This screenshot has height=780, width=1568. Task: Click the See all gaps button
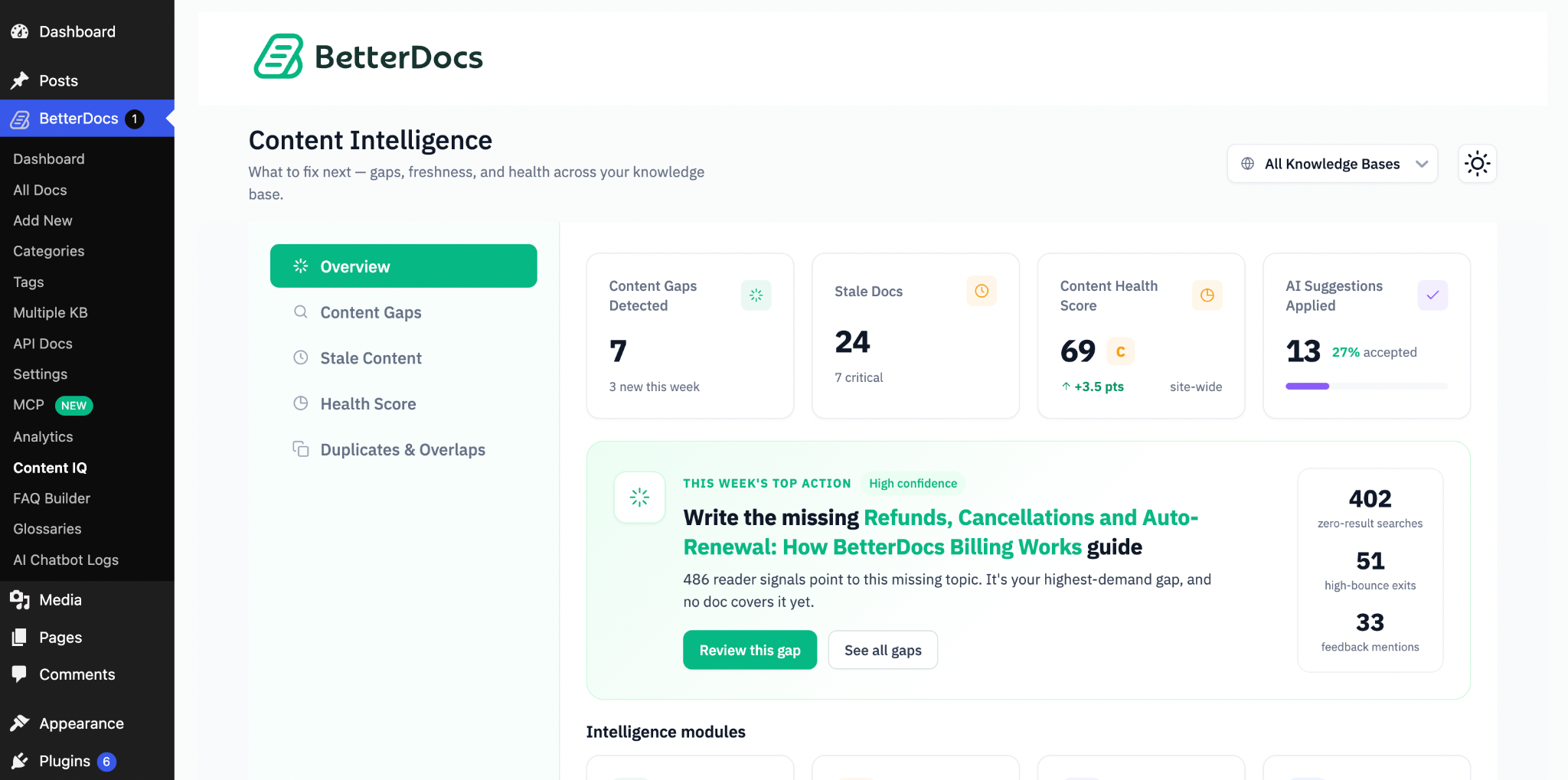click(x=883, y=650)
